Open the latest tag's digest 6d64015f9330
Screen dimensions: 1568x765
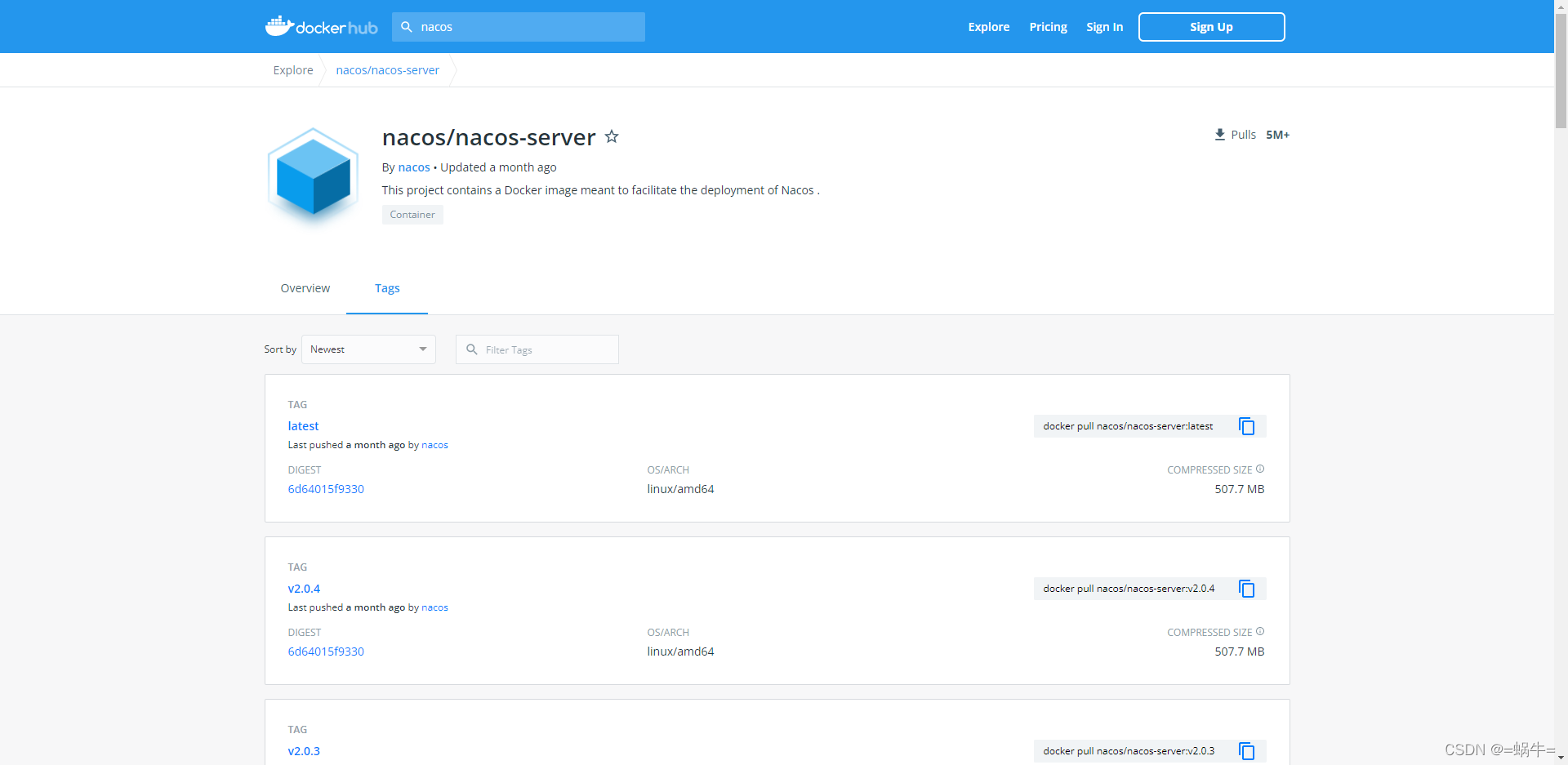pyautogui.click(x=326, y=489)
